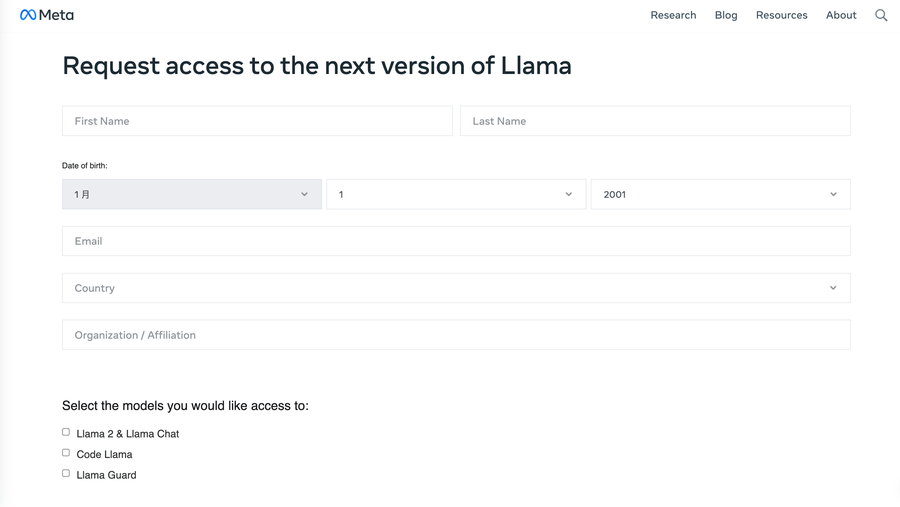Click the day dropdown chevron arrow

(x=569, y=194)
